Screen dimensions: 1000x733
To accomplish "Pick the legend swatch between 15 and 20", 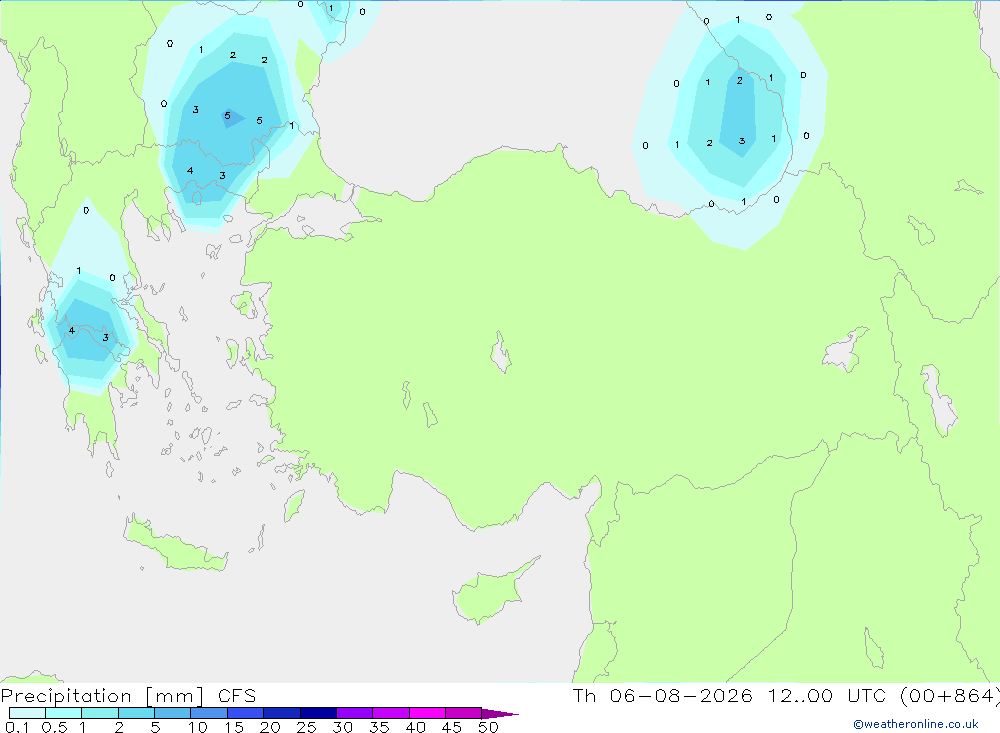I will [x=246, y=713].
